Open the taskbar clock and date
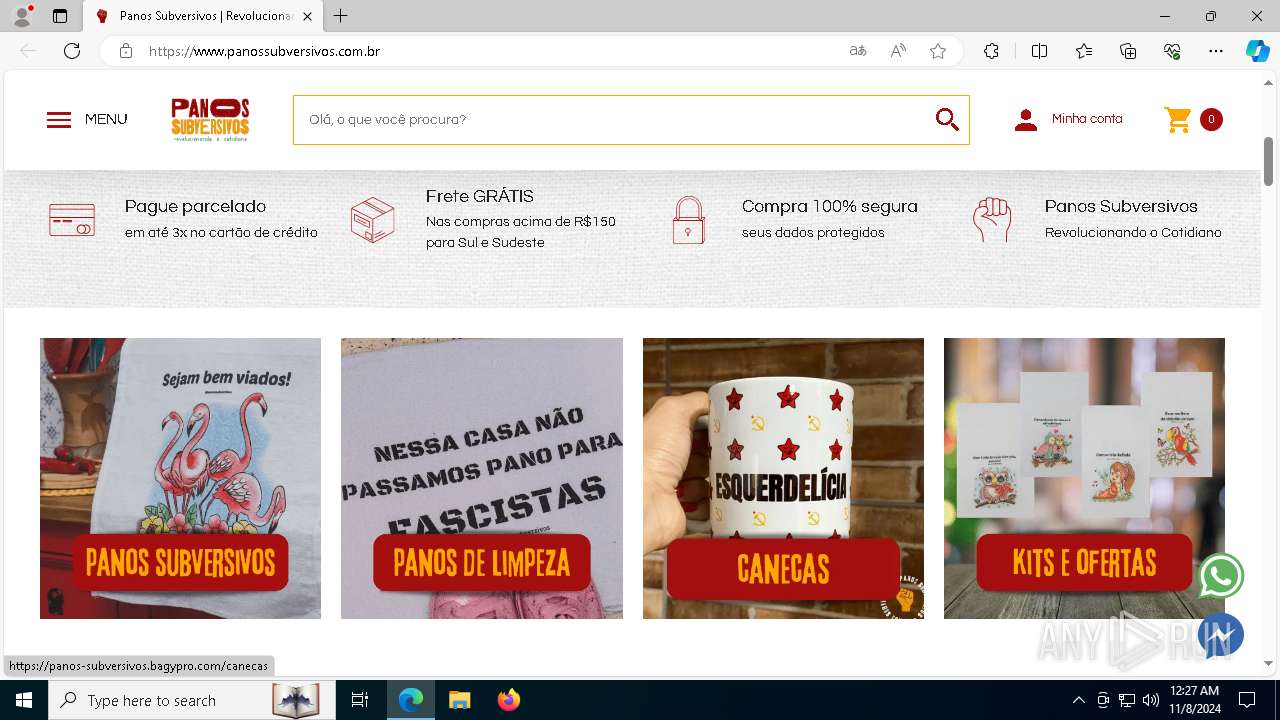The width and height of the screenshot is (1280, 720). point(1194,700)
